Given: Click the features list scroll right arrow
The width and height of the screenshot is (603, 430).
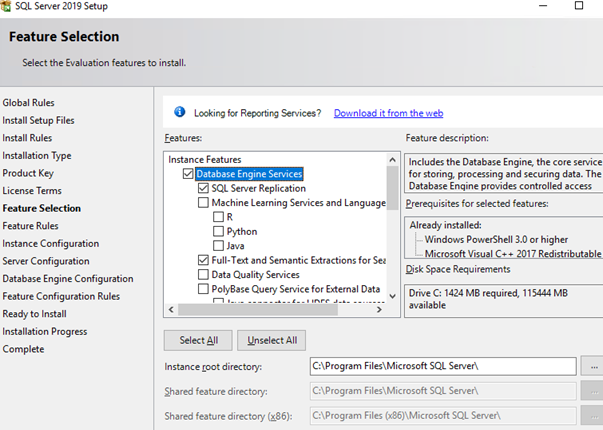Looking at the screenshot, I should point(379,310).
